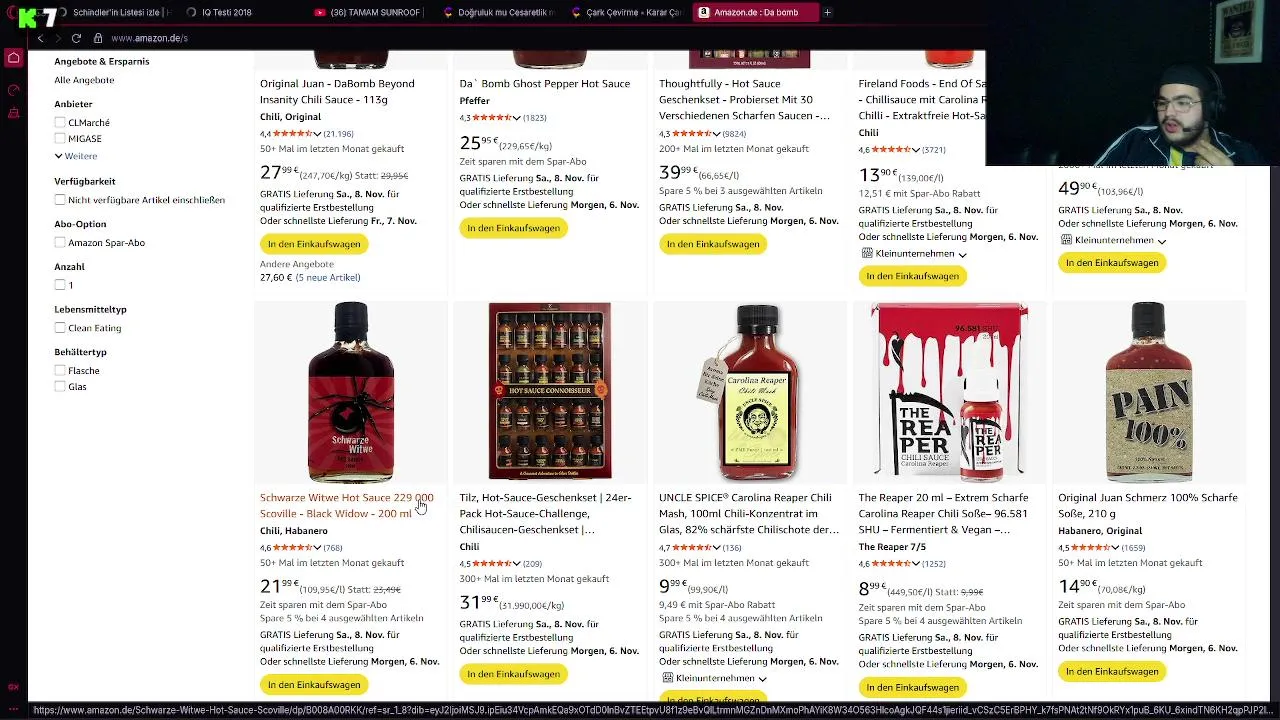Expand Weitere under Anbieter
The height and width of the screenshot is (720, 1280).
point(76,156)
